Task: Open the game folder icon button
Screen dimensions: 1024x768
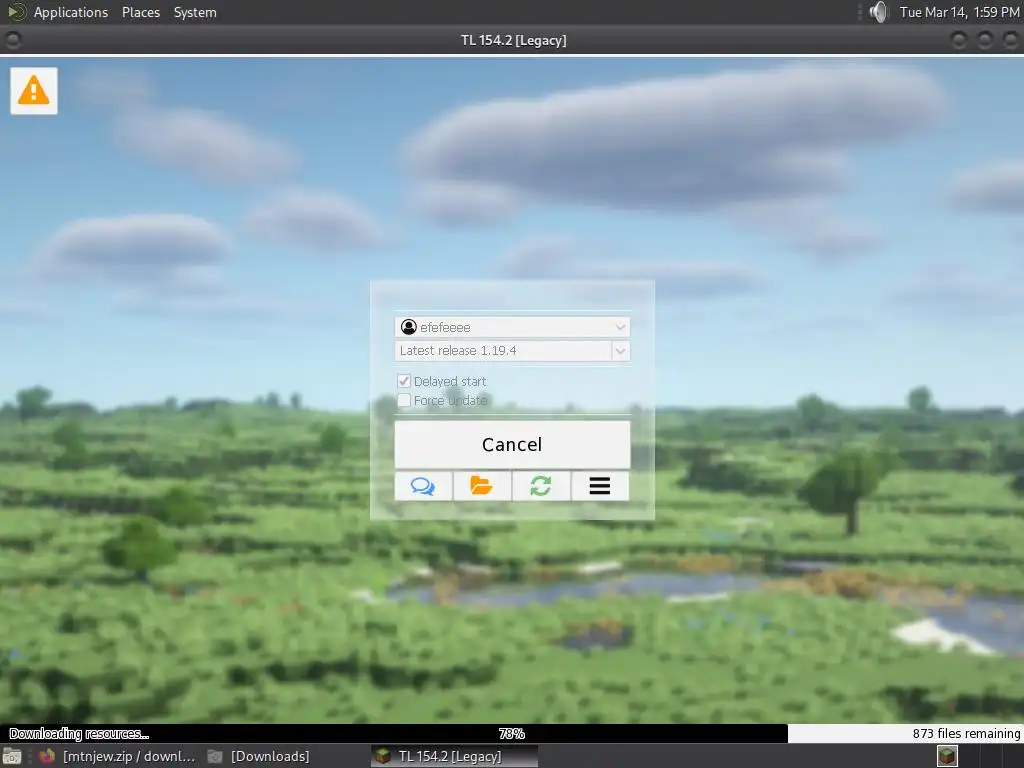Action: pyautogui.click(x=482, y=486)
